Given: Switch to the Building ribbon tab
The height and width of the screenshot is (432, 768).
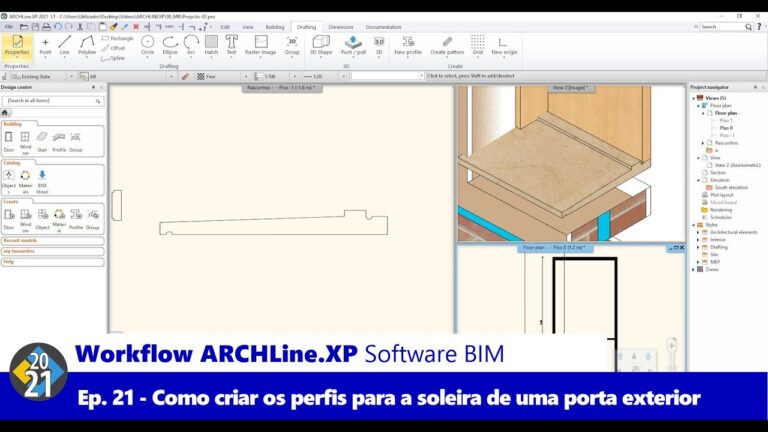Looking at the screenshot, I should [275, 27].
